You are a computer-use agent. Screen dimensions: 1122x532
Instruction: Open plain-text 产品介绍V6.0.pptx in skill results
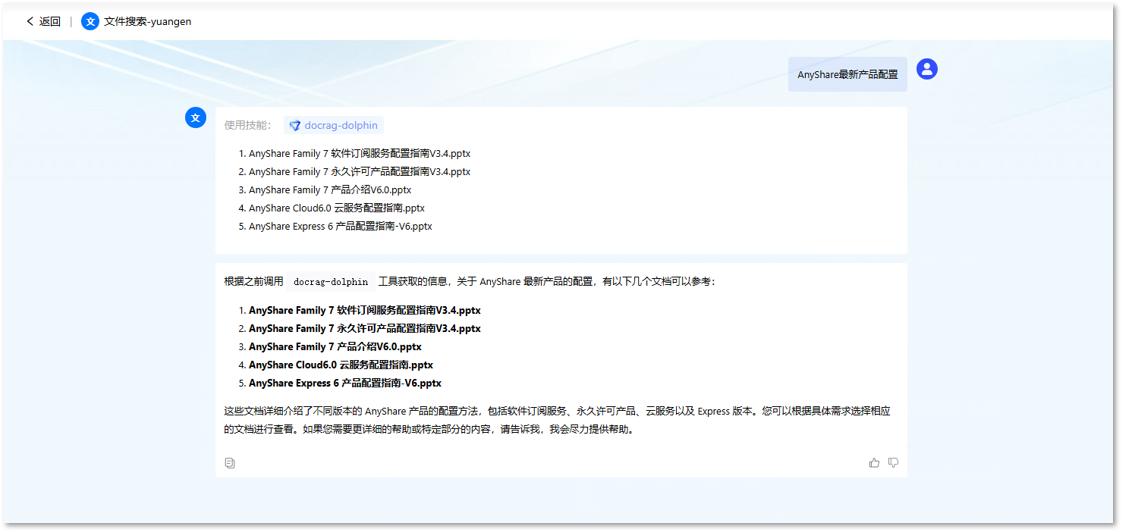[330, 190]
